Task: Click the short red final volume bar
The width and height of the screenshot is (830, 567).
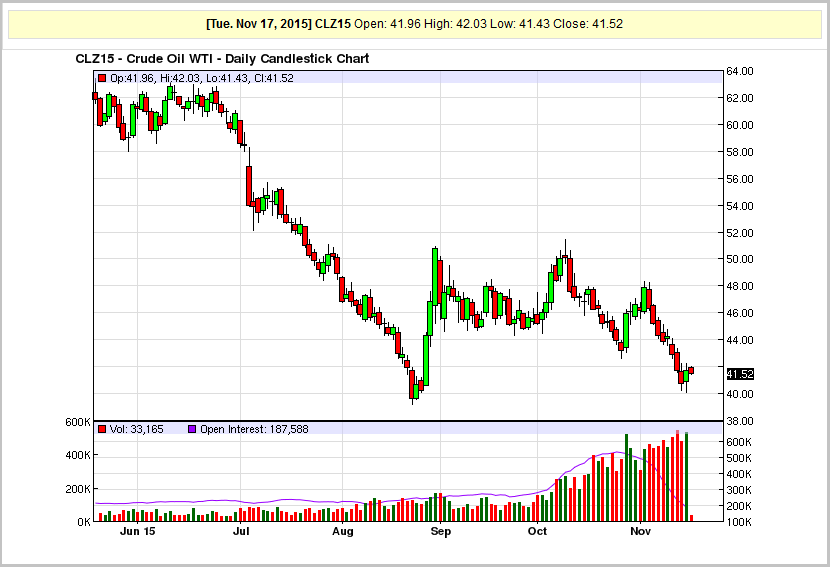Action: [691, 518]
